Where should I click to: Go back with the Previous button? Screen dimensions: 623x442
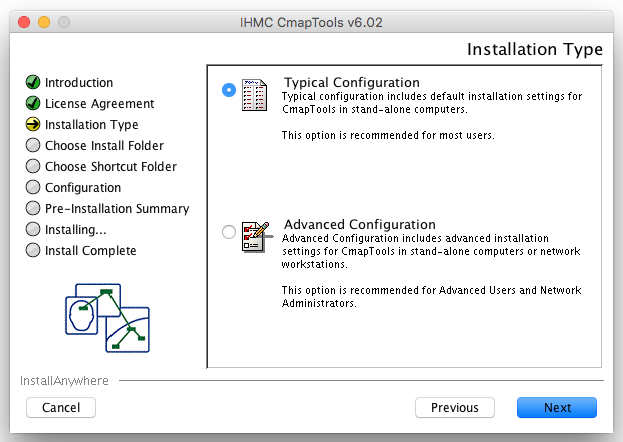tap(455, 408)
